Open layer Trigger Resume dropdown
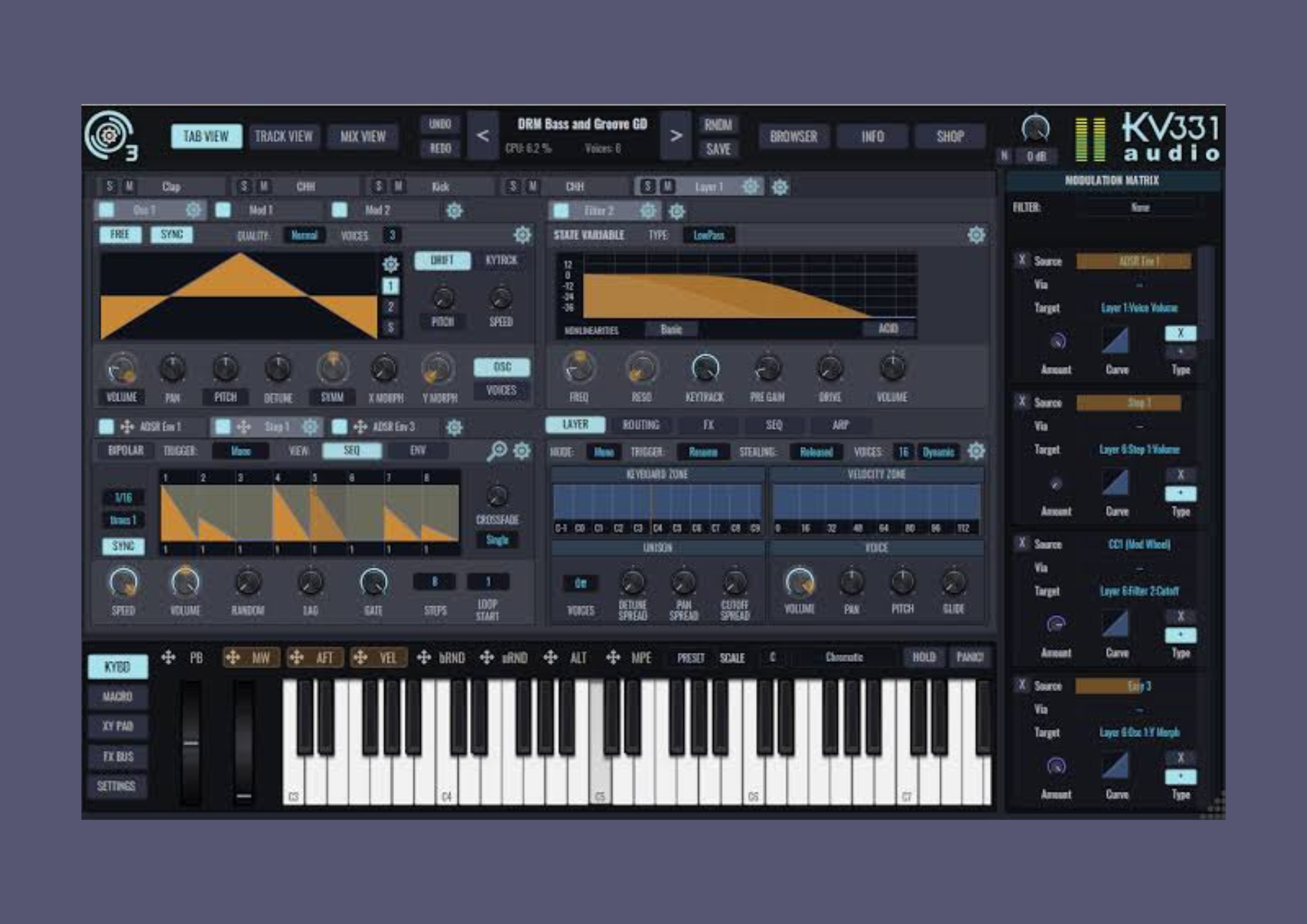Image resolution: width=1307 pixels, height=924 pixels. (x=703, y=452)
